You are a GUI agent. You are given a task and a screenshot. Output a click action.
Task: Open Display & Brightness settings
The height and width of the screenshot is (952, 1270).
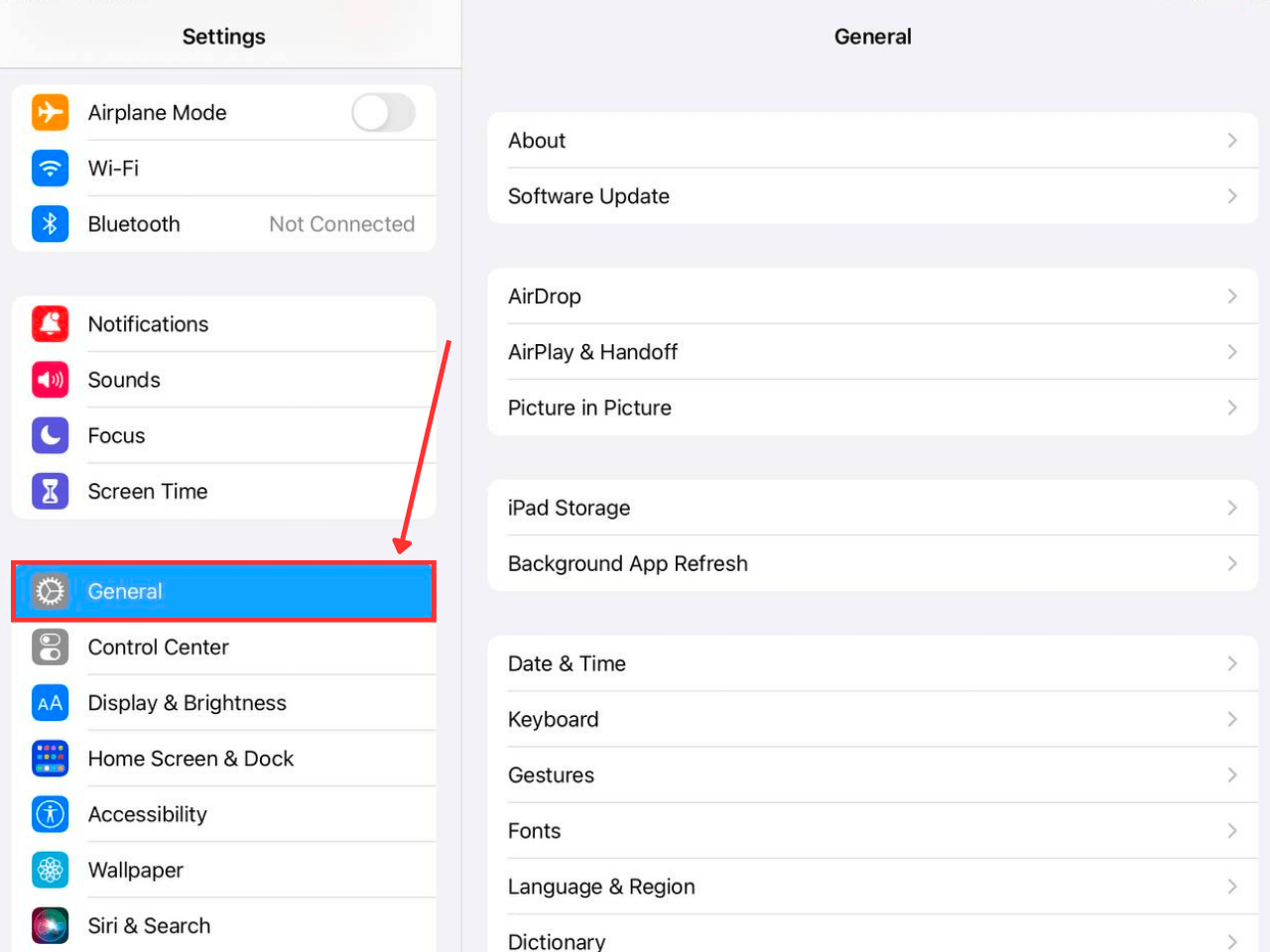point(223,702)
